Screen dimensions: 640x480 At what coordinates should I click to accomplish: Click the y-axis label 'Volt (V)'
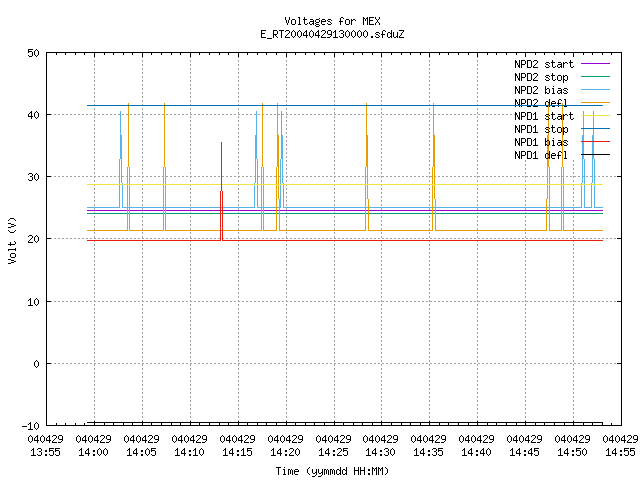click(12, 240)
